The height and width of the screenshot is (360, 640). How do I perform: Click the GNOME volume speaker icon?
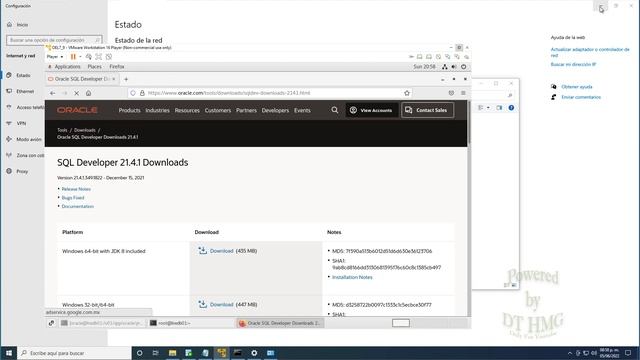click(x=454, y=67)
